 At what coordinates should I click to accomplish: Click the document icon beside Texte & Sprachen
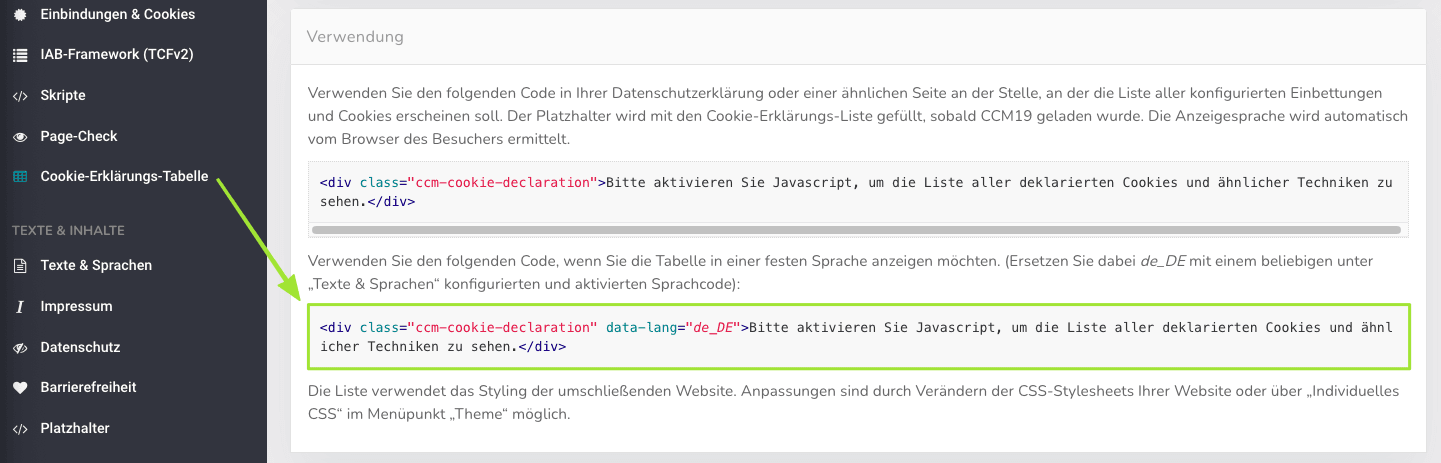pos(20,266)
